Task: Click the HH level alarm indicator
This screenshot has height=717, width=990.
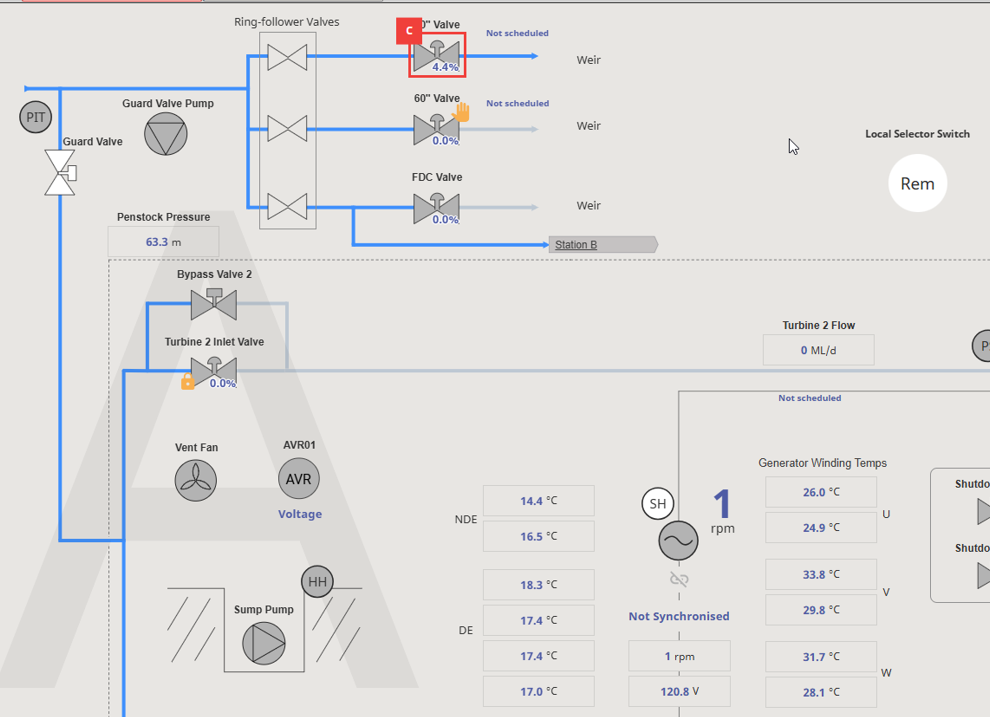Action: [317, 581]
